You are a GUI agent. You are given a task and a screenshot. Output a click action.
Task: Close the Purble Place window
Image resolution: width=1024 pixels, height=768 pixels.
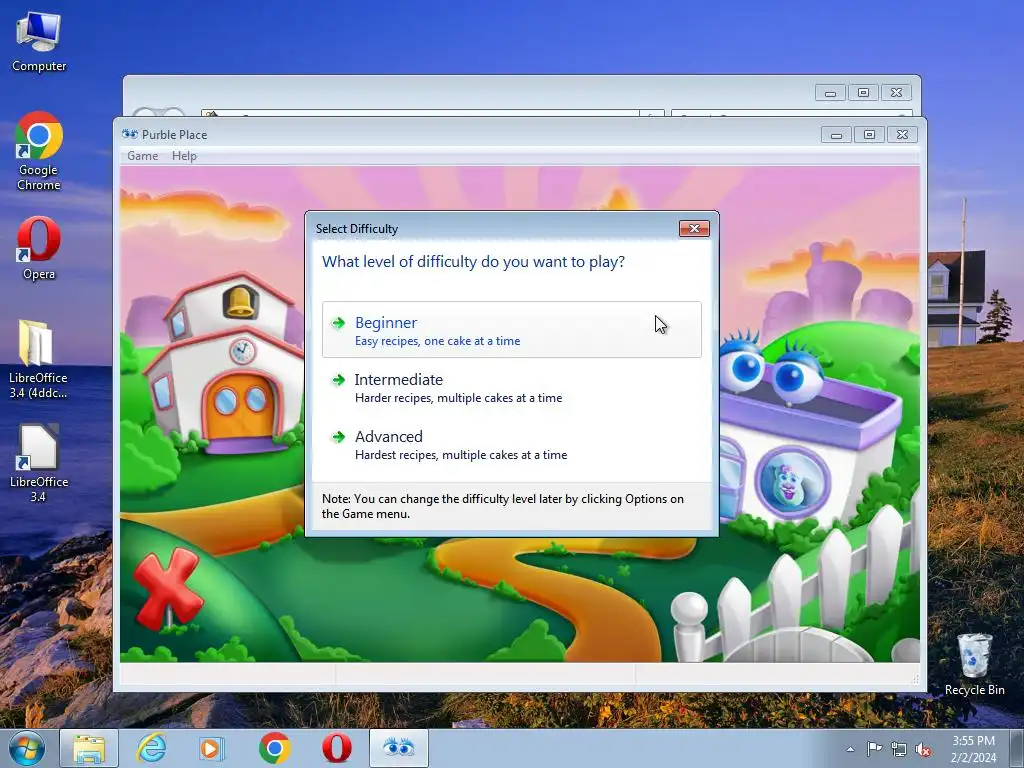click(x=902, y=135)
